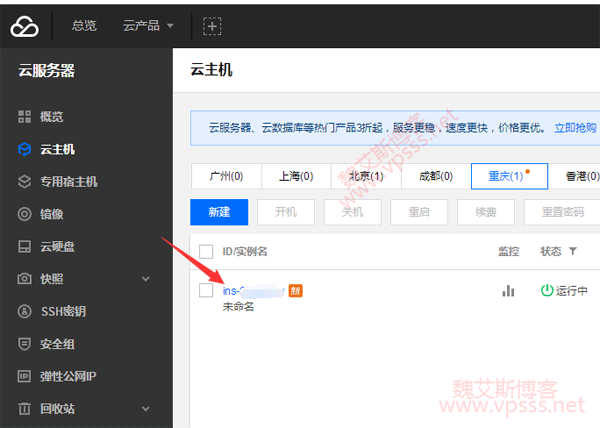Screen dimensions: 600x428
Task: Click the 开机 power-on button
Action: point(286,212)
